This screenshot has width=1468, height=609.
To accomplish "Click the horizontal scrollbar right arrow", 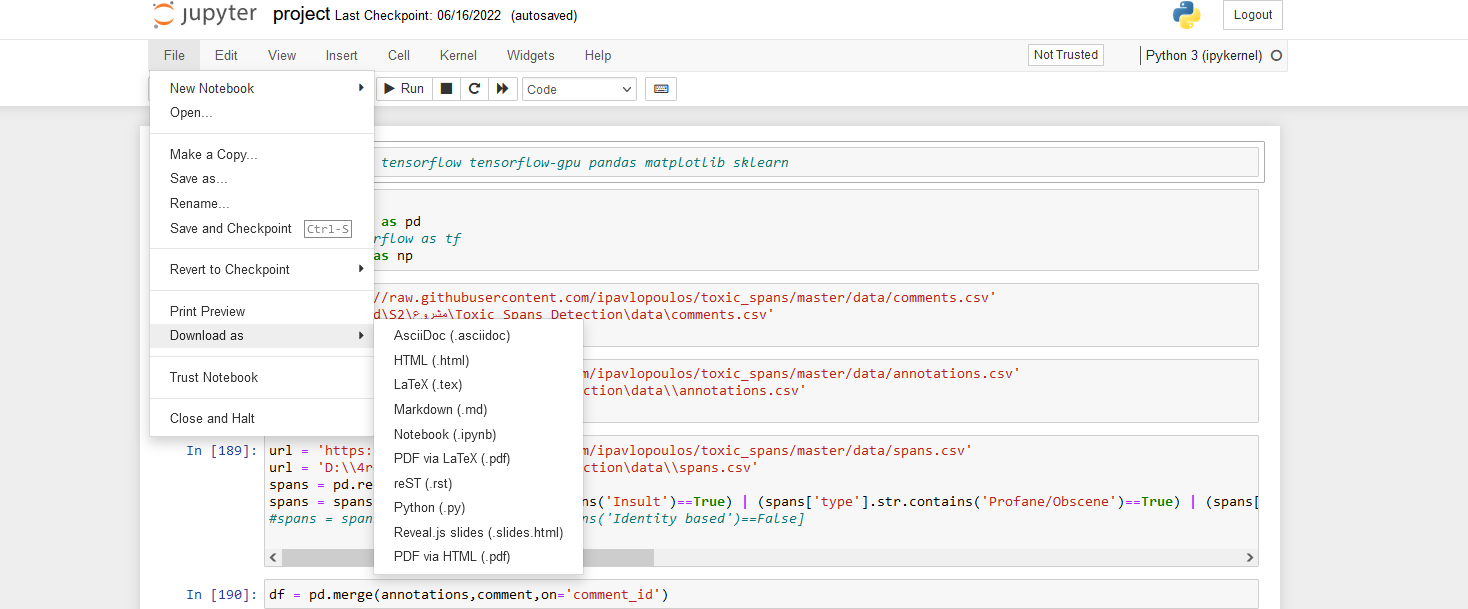I will 1250,557.
